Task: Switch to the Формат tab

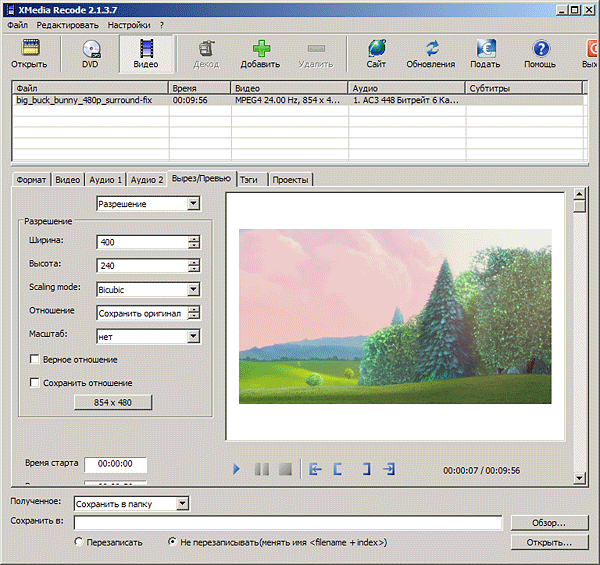Action: coord(31,179)
